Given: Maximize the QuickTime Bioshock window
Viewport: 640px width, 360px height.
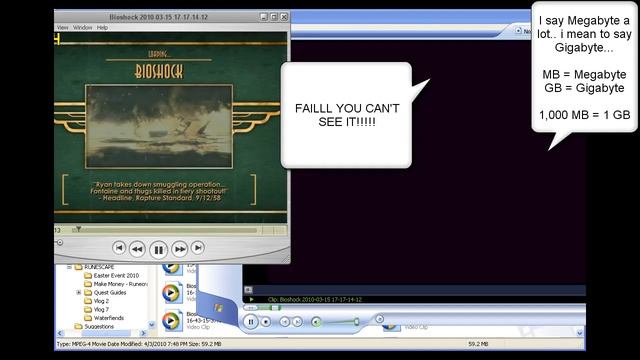Looking at the screenshot, I should [x=274, y=17].
